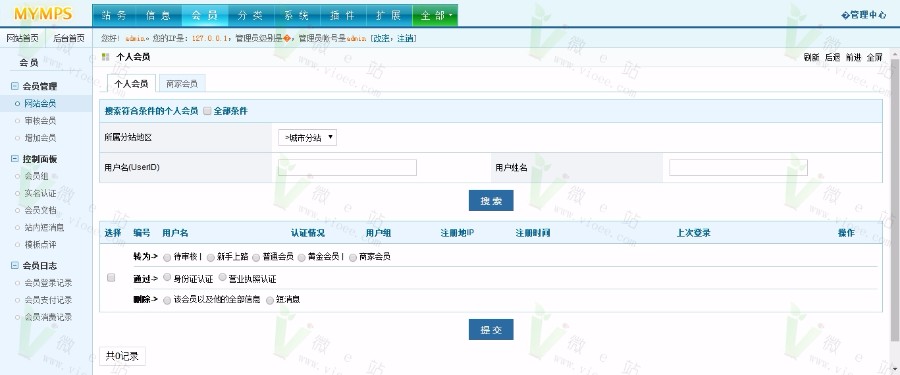
Task: Click the 上次登录 column header
Action: pyautogui.click(x=693, y=233)
